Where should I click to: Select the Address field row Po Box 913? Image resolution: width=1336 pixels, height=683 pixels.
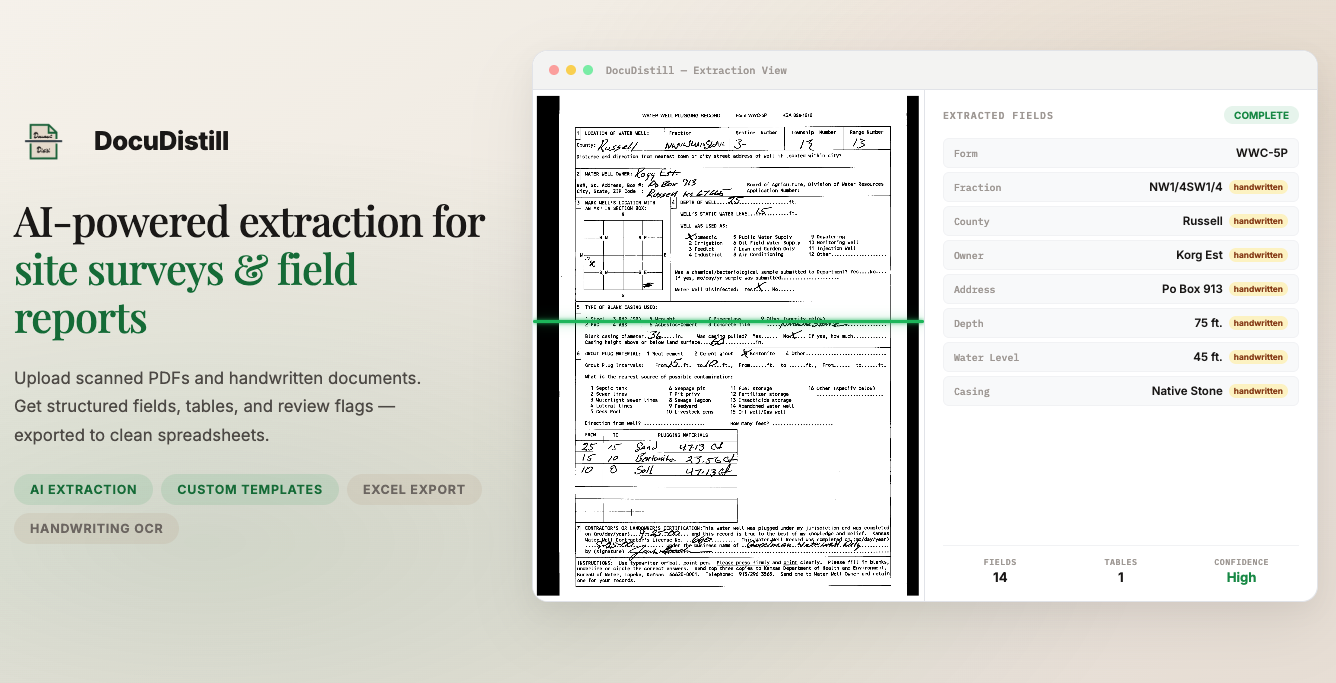click(1121, 289)
